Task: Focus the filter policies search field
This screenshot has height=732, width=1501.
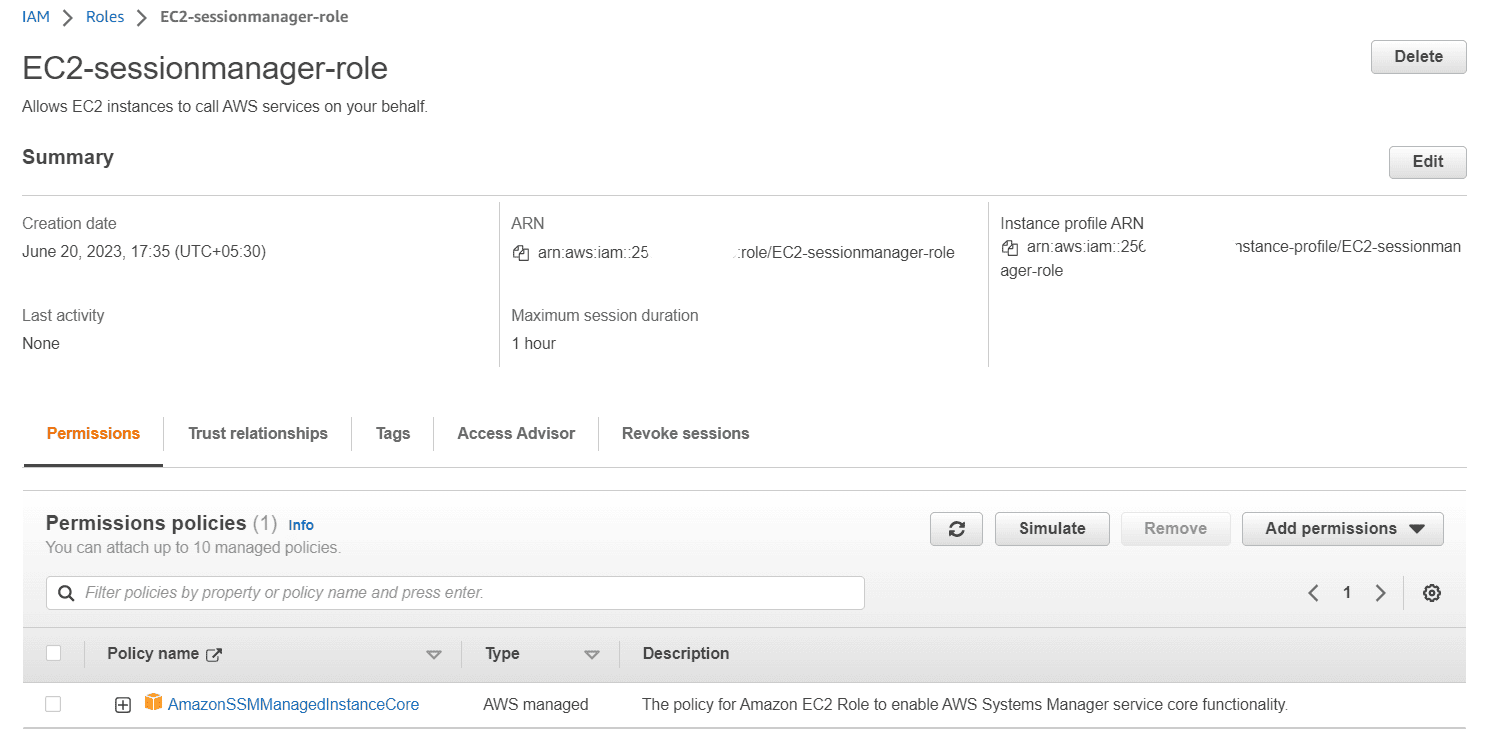Action: point(455,593)
